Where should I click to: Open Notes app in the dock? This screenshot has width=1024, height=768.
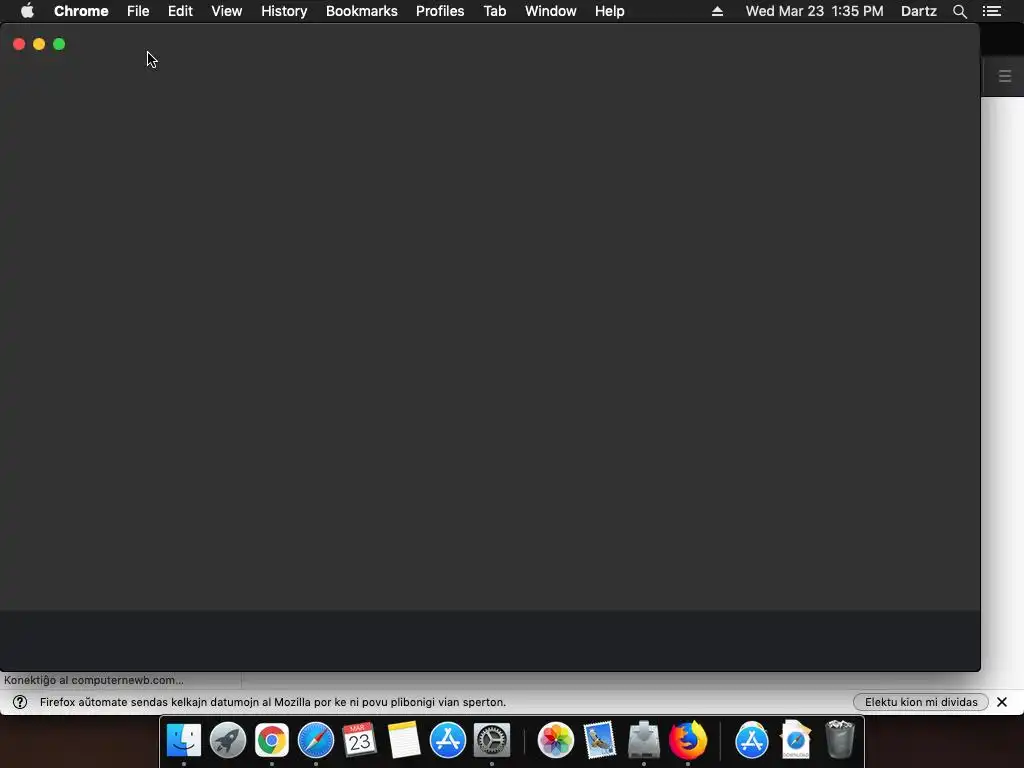[404, 740]
